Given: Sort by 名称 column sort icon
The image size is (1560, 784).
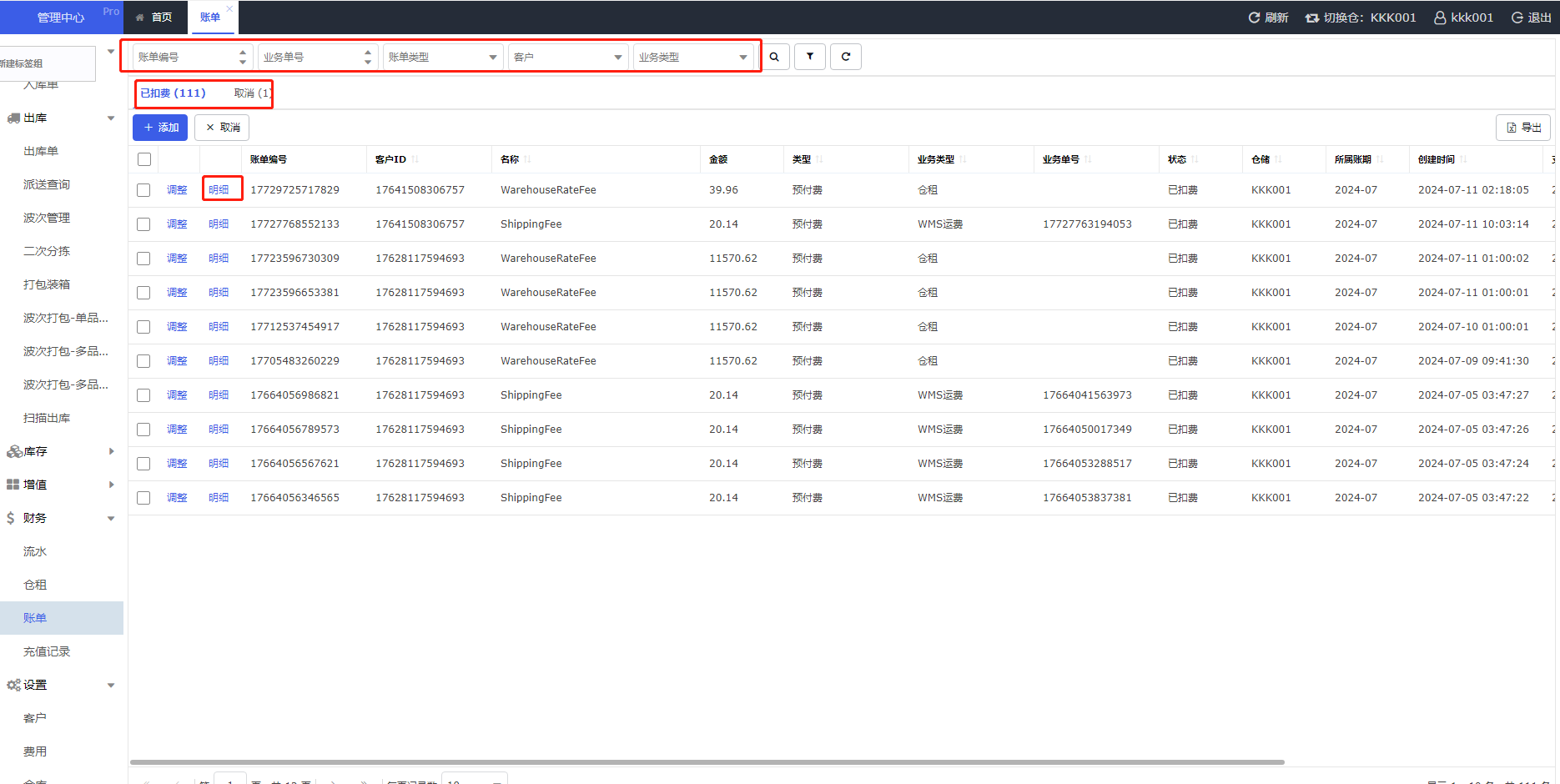Looking at the screenshot, I should pyautogui.click(x=527, y=159).
